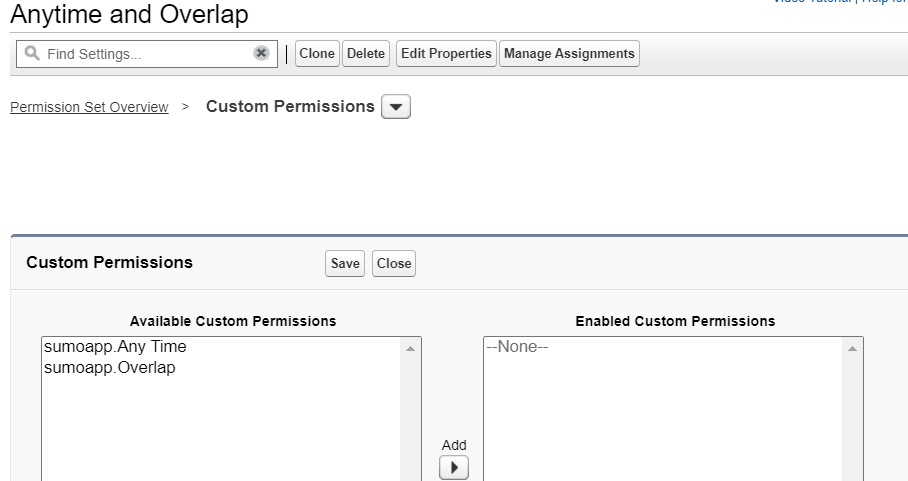Click the Enabled Custom Permissions scrollbar track

click(852, 420)
